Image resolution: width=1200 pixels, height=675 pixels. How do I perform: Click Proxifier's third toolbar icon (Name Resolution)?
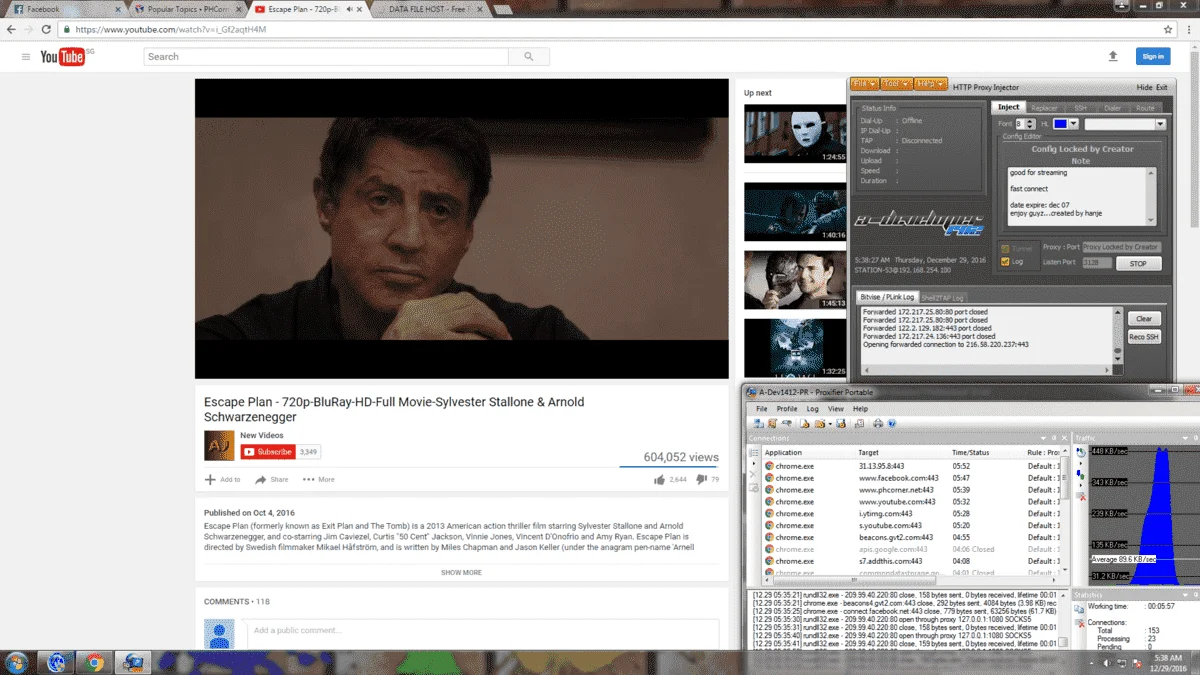point(786,424)
